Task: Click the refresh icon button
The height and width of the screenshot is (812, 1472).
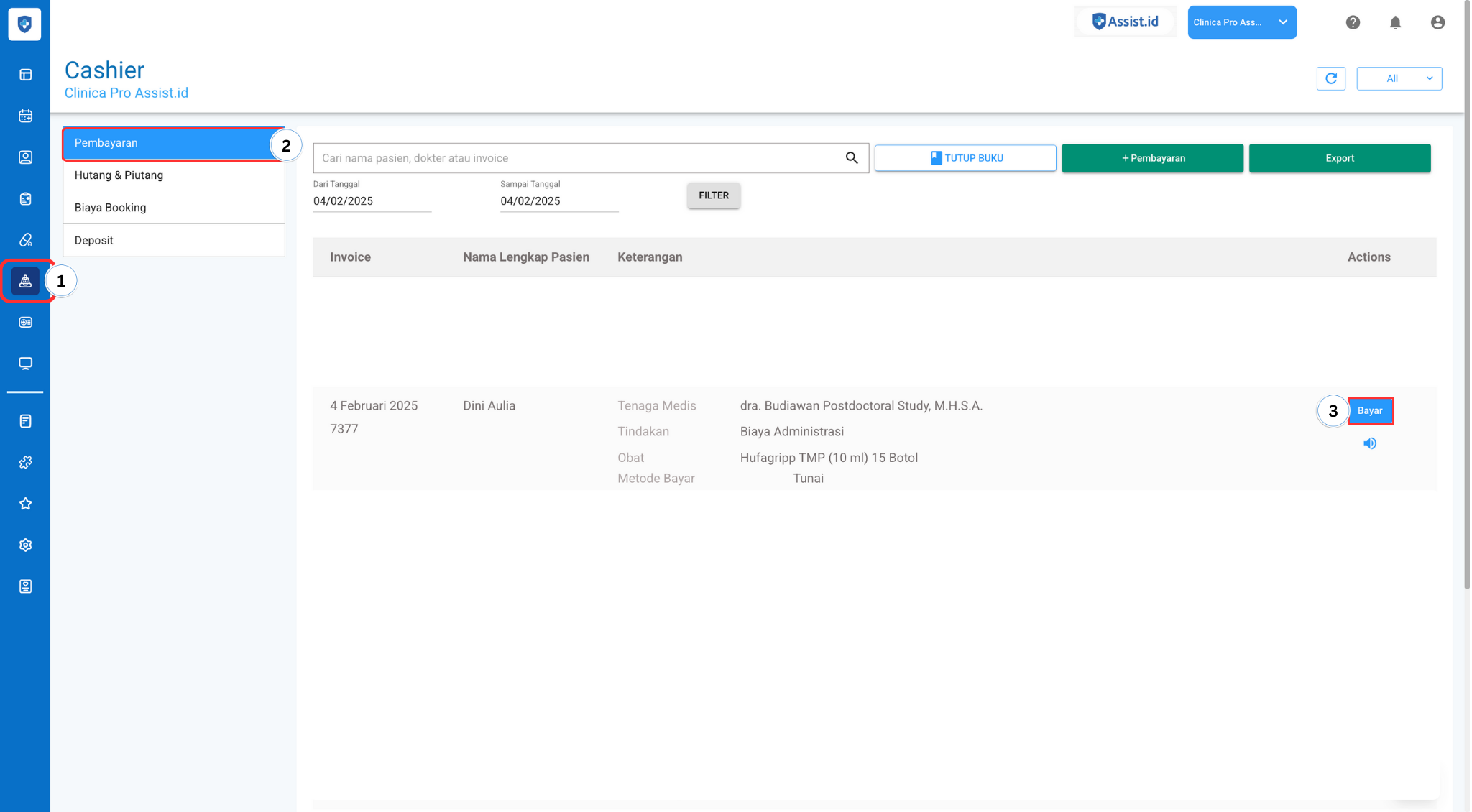Action: 1330,78
